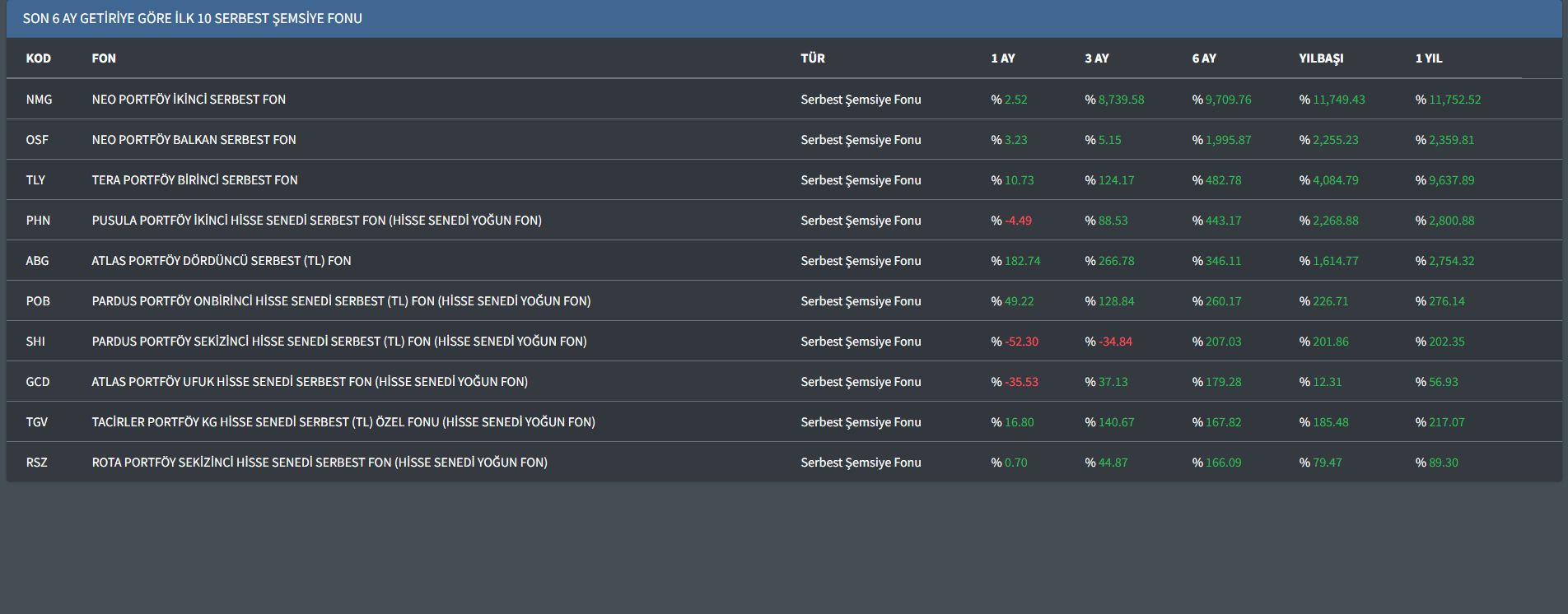Click the KOD column header

38,58
